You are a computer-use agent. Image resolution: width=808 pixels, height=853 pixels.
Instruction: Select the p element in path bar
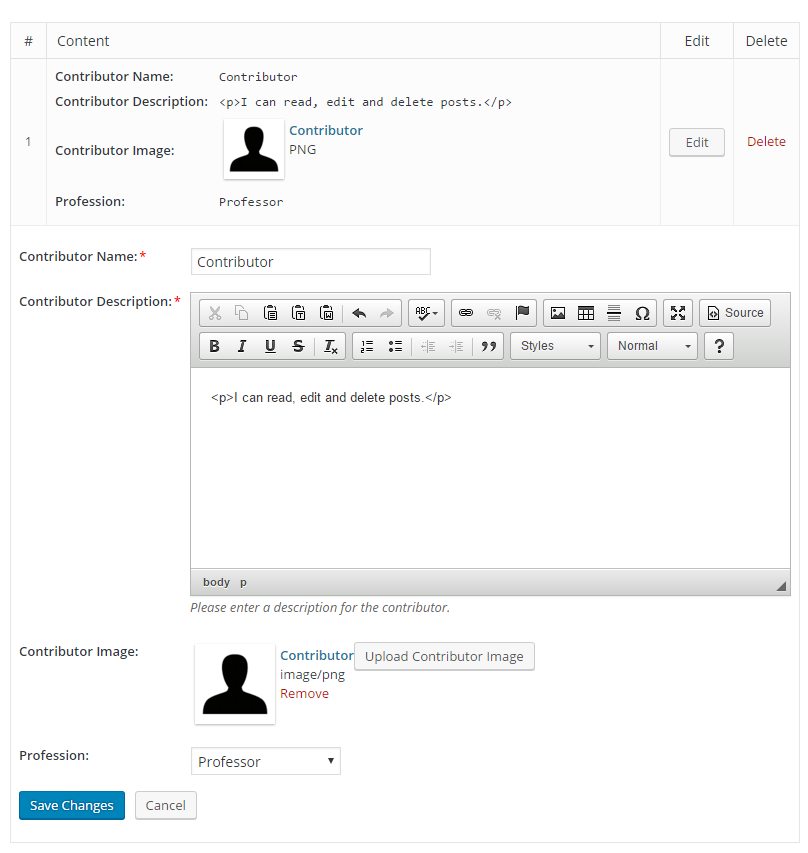click(243, 582)
